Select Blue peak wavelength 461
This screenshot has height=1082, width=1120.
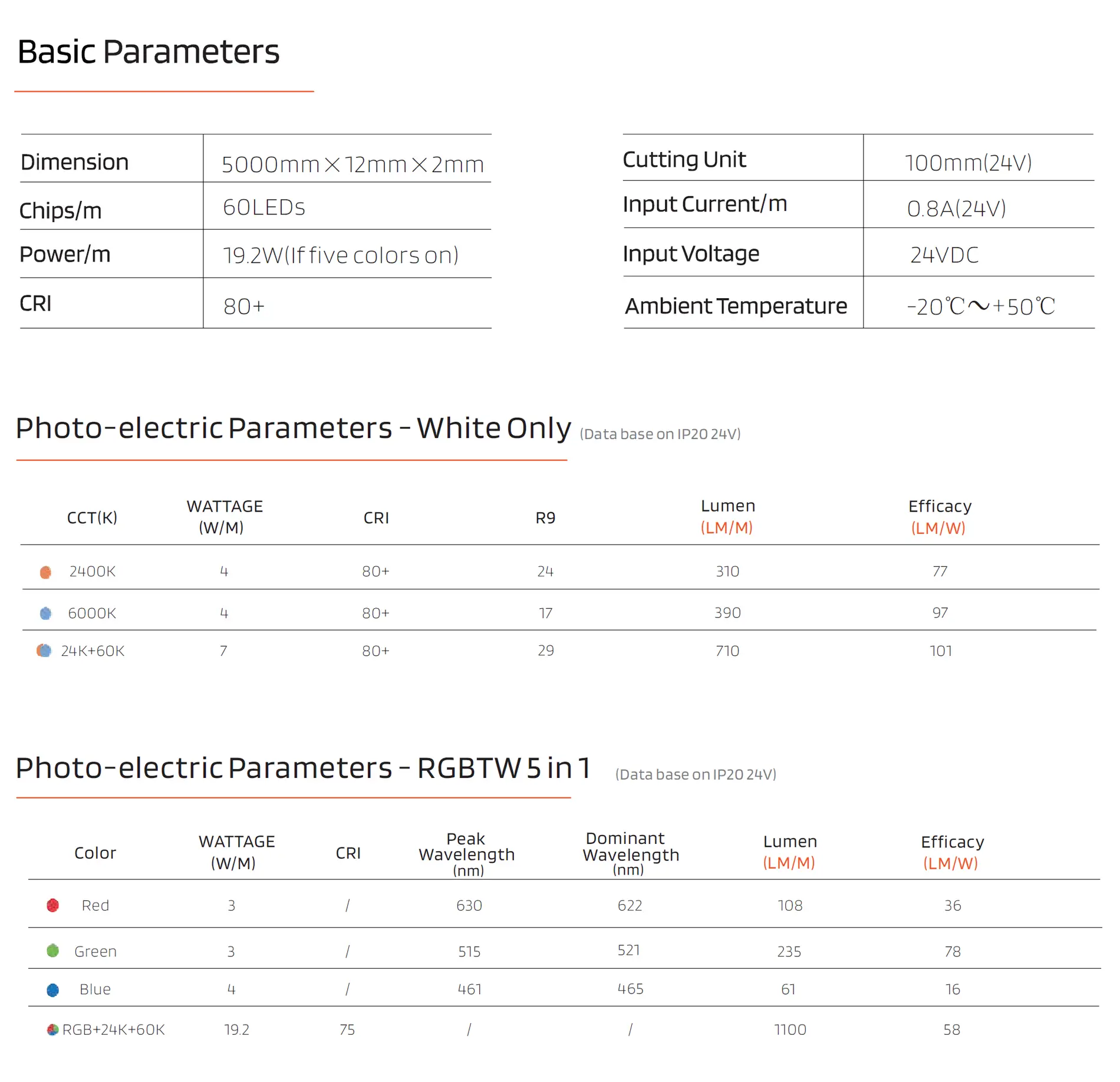tap(470, 989)
